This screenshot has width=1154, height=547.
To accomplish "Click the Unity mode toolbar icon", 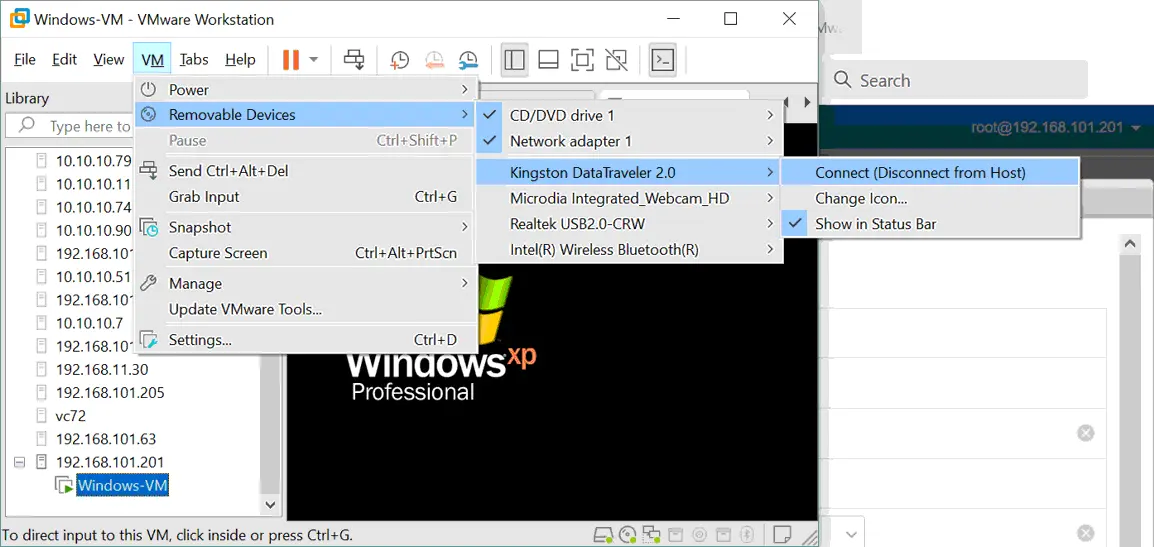I will pos(616,60).
